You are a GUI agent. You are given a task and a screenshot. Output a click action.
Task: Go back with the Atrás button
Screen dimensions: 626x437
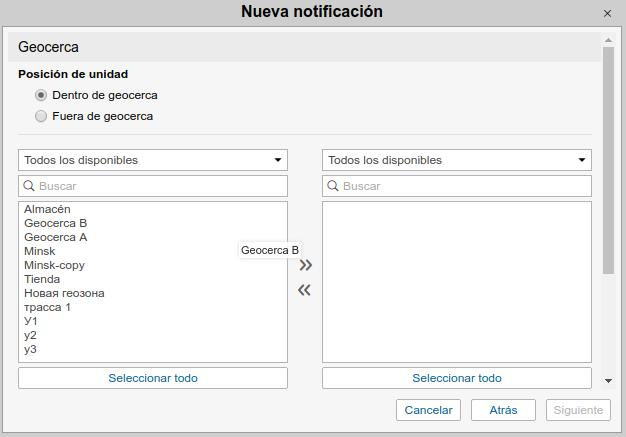(x=503, y=410)
